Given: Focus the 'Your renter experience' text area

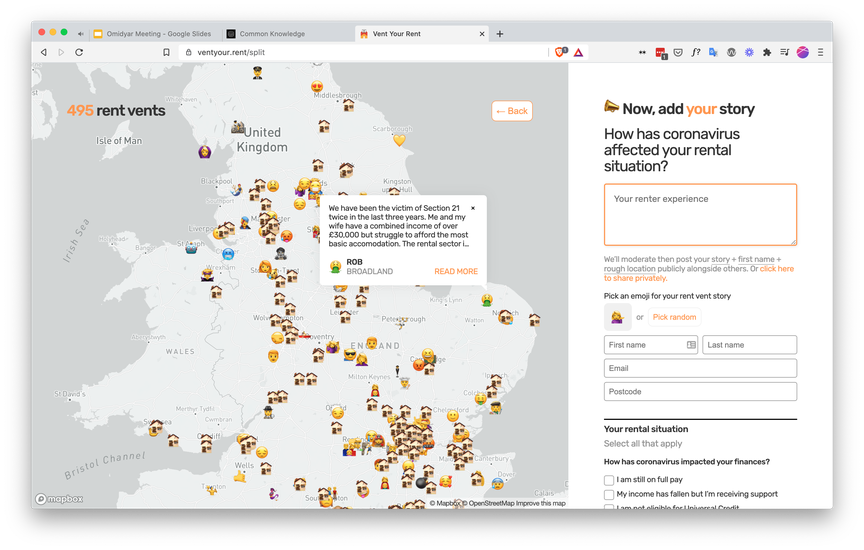Looking at the screenshot, I should coord(700,214).
